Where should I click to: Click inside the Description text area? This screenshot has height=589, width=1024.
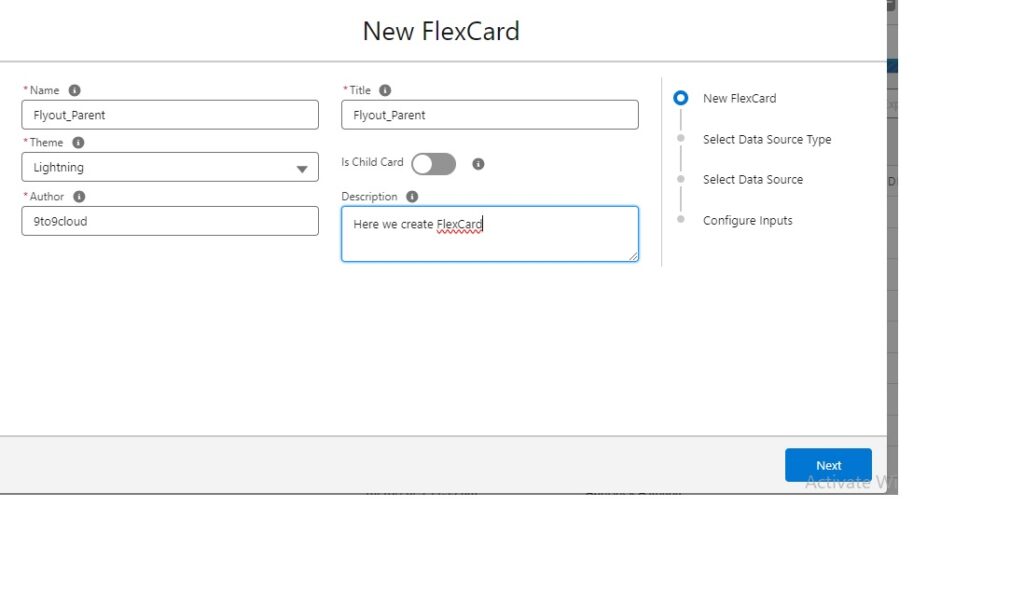[x=490, y=233]
